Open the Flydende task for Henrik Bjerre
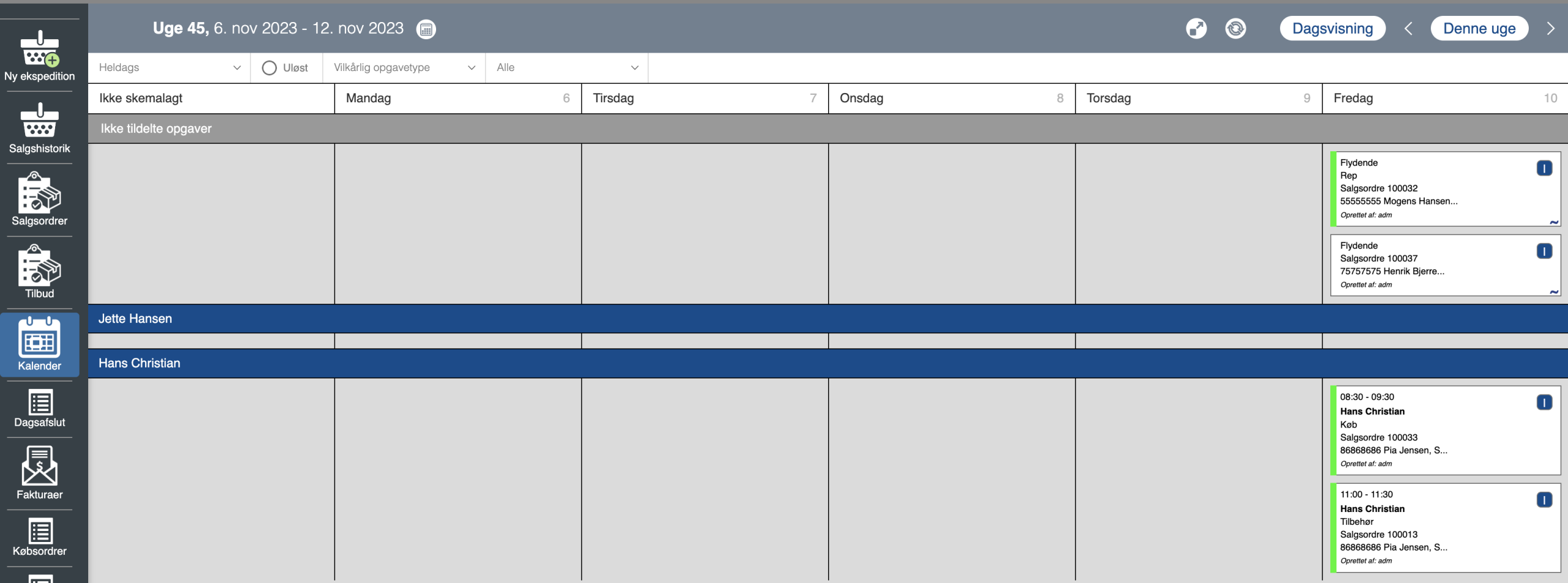The height and width of the screenshot is (583, 1568). pyautogui.click(x=1445, y=265)
